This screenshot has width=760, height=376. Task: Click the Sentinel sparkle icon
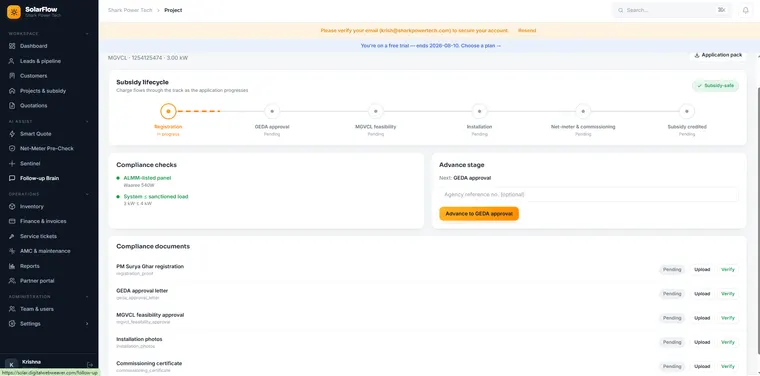click(x=12, y=163)
